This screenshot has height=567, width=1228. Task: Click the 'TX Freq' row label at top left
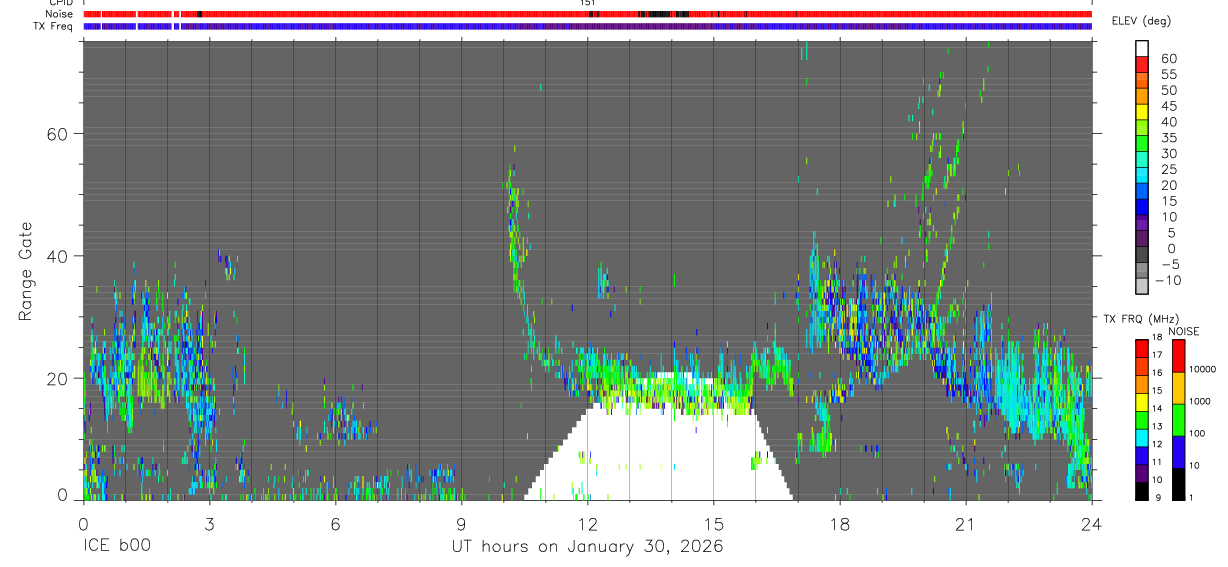(x=53, y=25)
